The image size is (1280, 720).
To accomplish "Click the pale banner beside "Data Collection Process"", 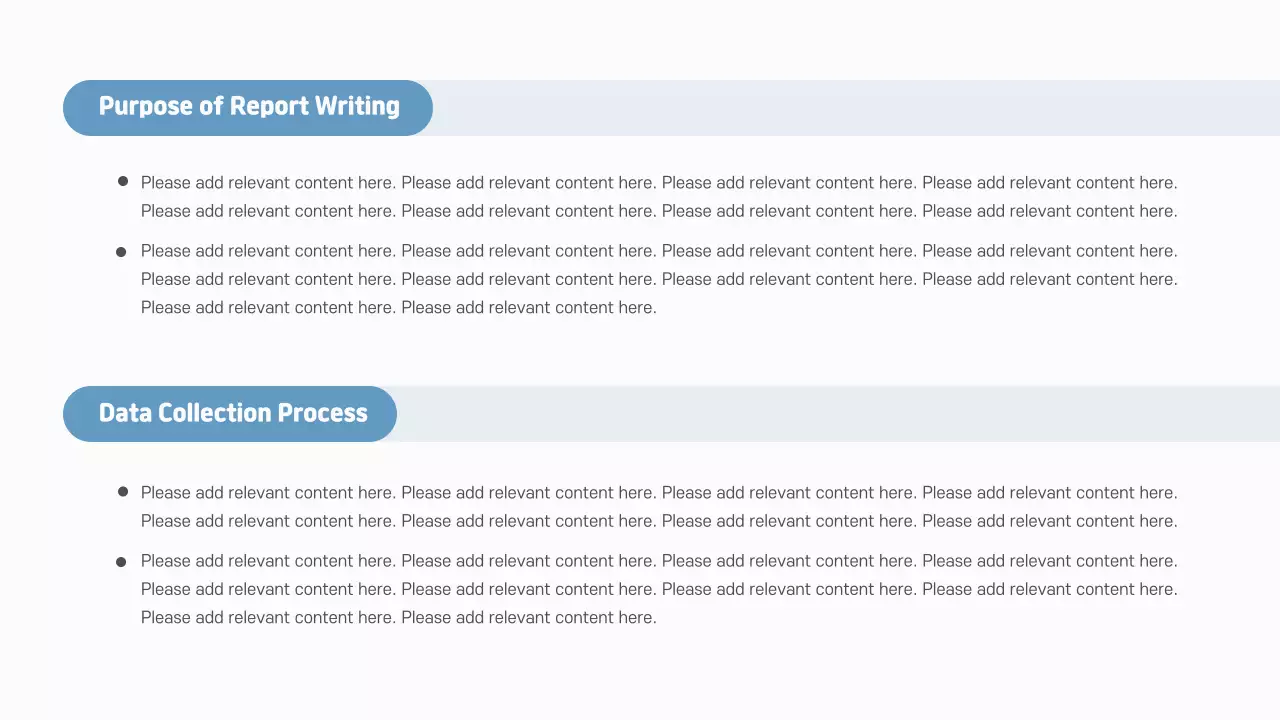I will coord(838,414).
